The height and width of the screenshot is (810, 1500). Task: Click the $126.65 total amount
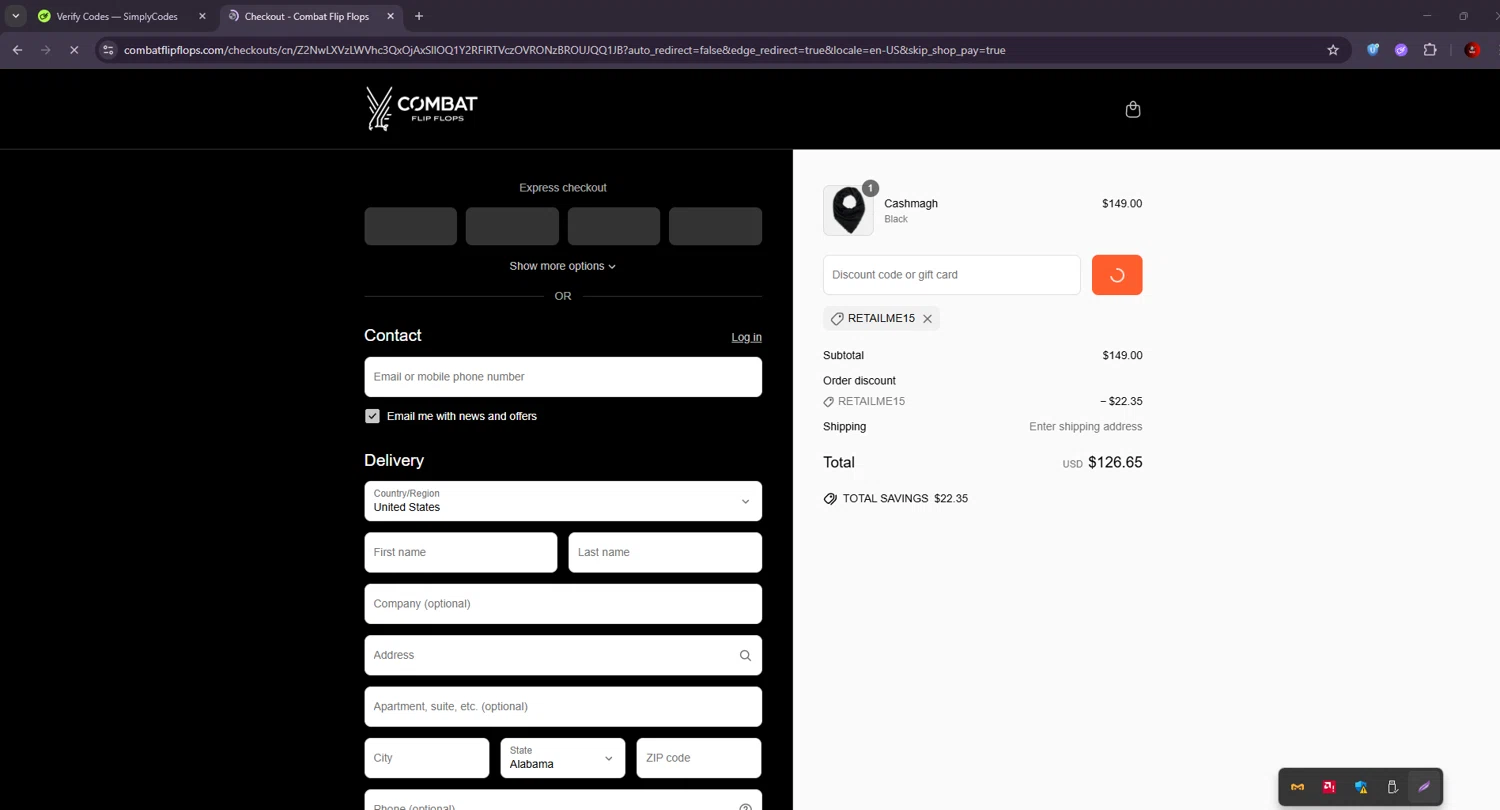tap(1115, 462)
